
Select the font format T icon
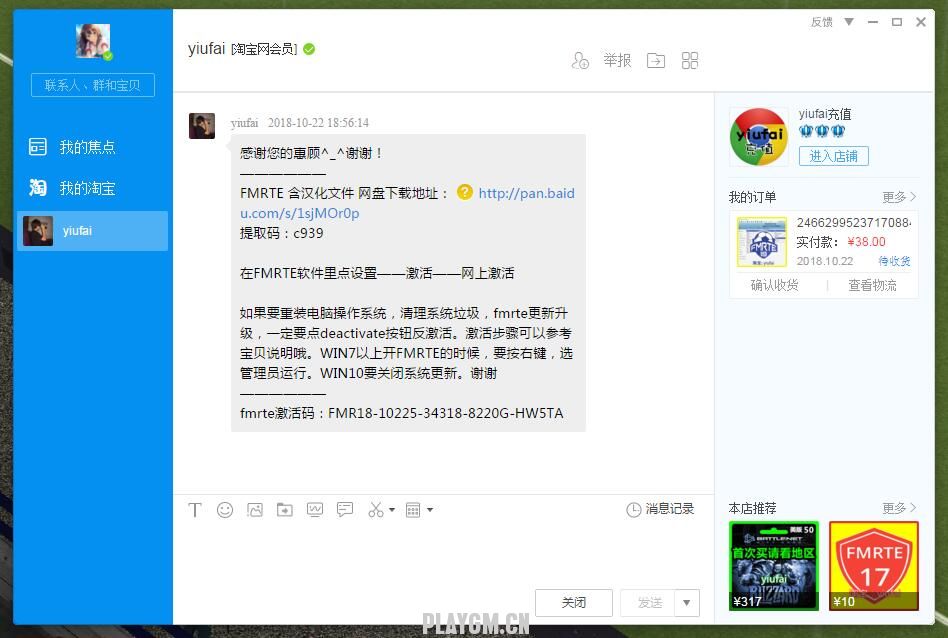tap(195, 510)
